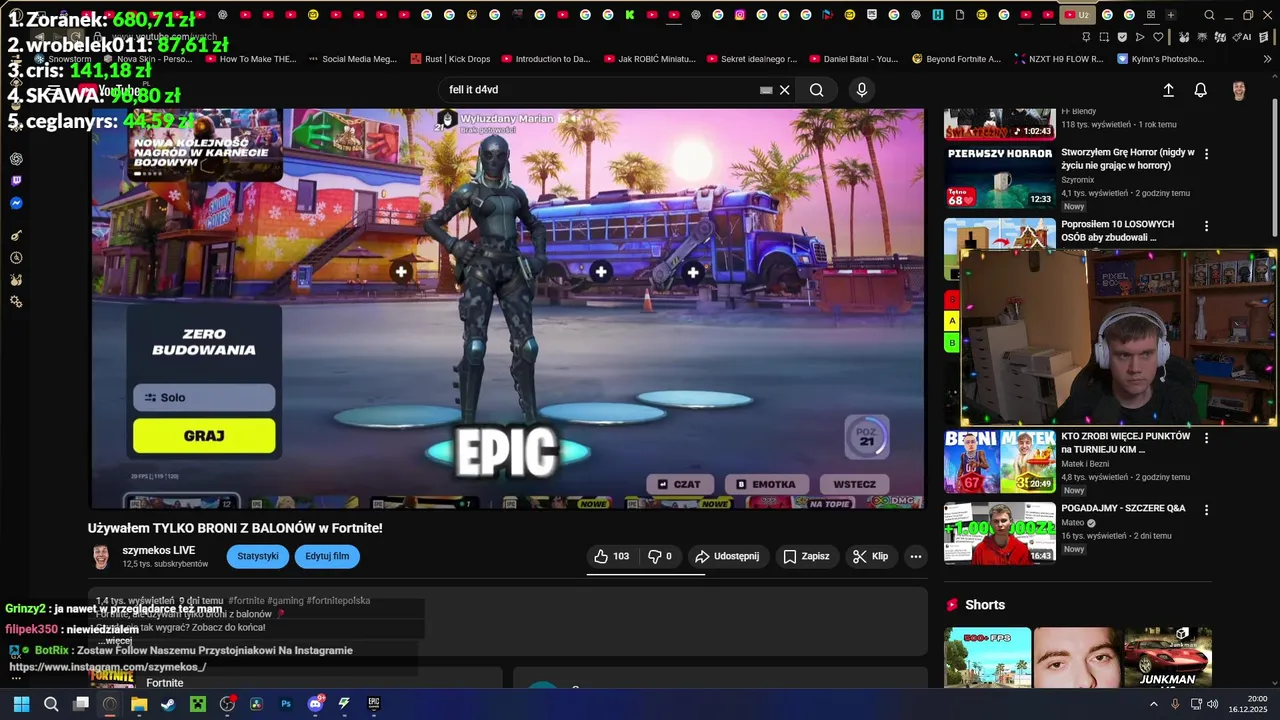Open Snowstorm bookmark
The width and height of the screenshot is (1280, 720).
(x=62, y=59)
